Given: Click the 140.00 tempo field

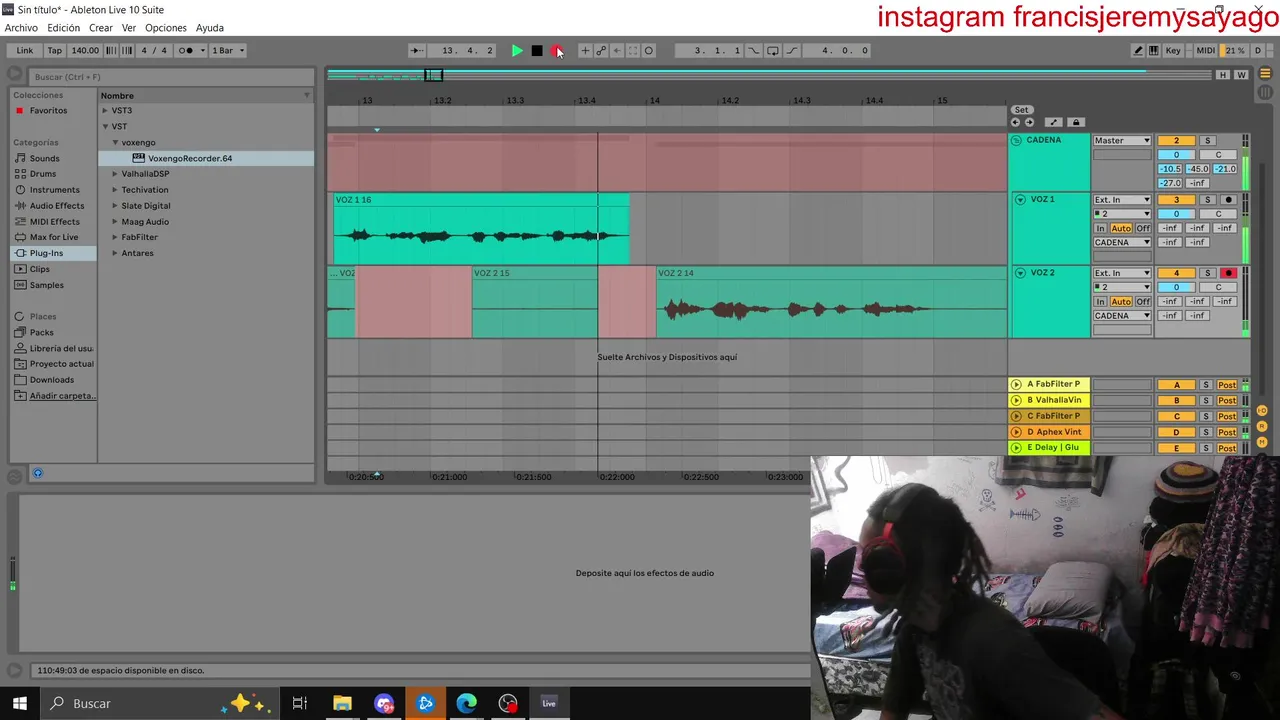Looking at the screenshot, I should point(85,50).
